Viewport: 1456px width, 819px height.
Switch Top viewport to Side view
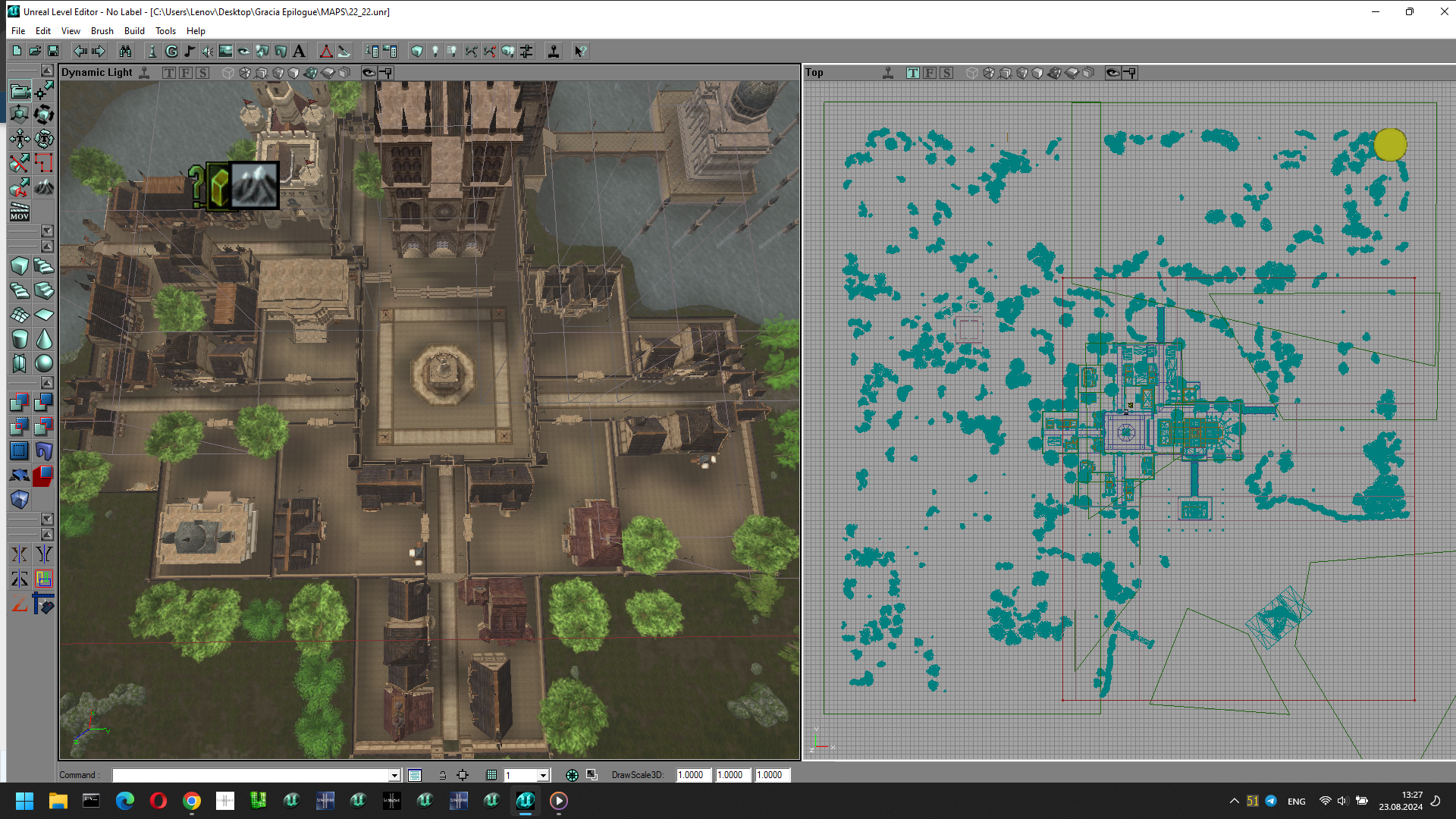pos(946,73)
